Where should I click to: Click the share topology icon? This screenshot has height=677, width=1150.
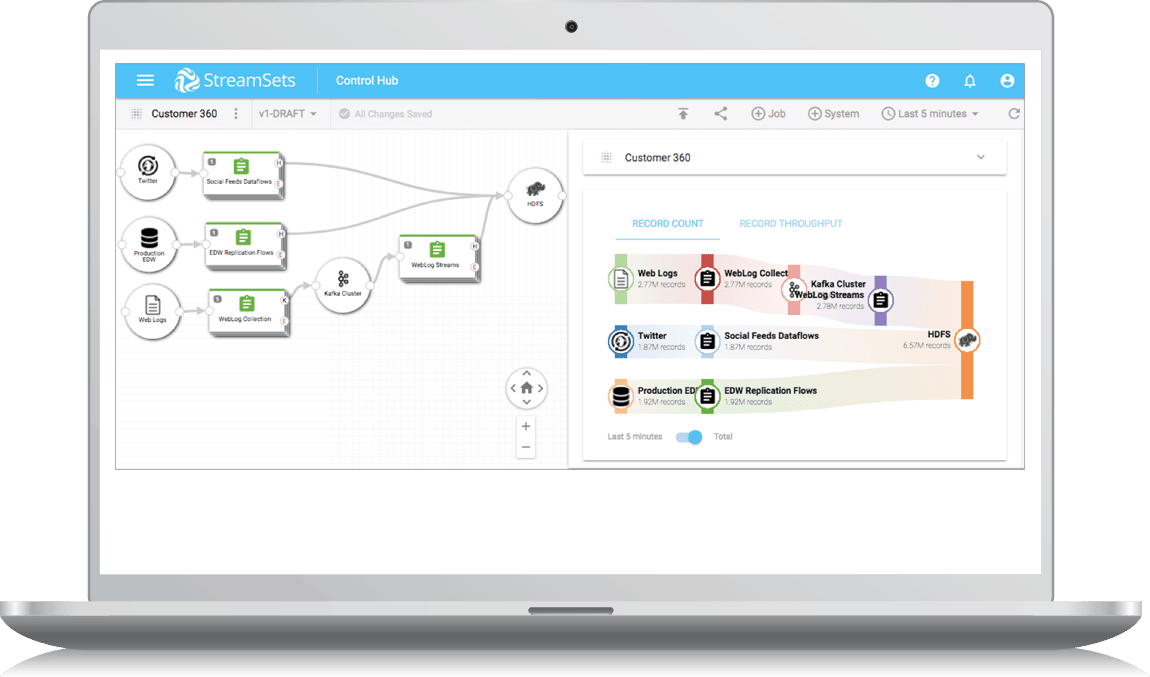point(721,114)
